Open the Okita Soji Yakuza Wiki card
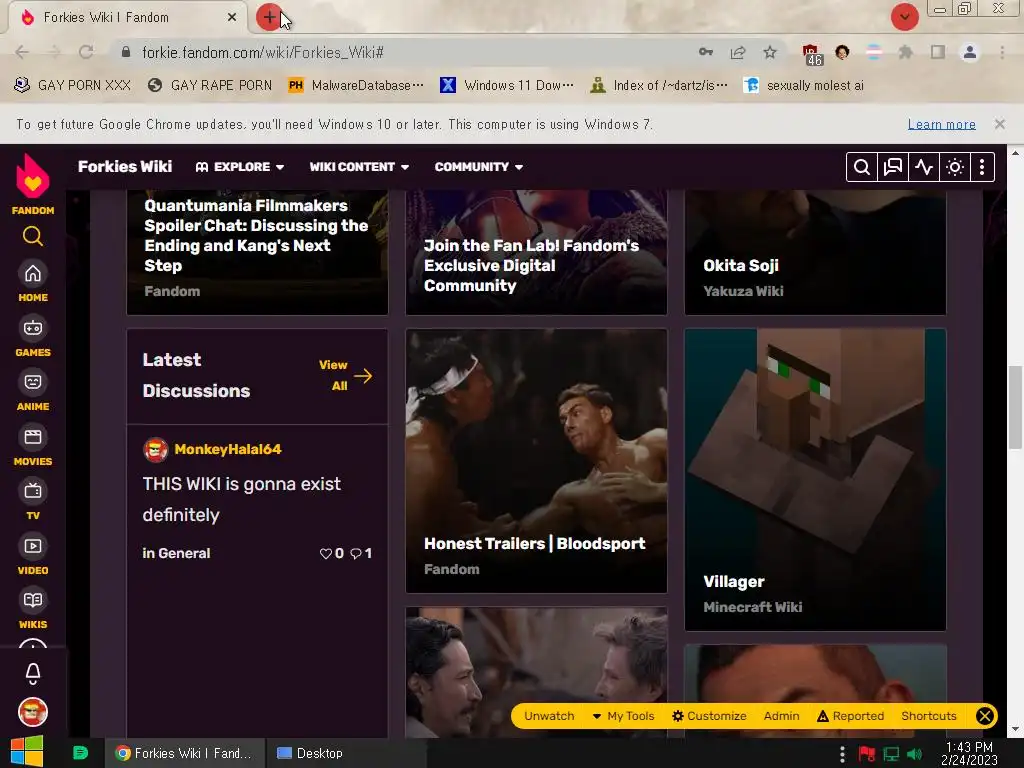The width and height of the screenshot is (1024, 768). coord(815,252)
